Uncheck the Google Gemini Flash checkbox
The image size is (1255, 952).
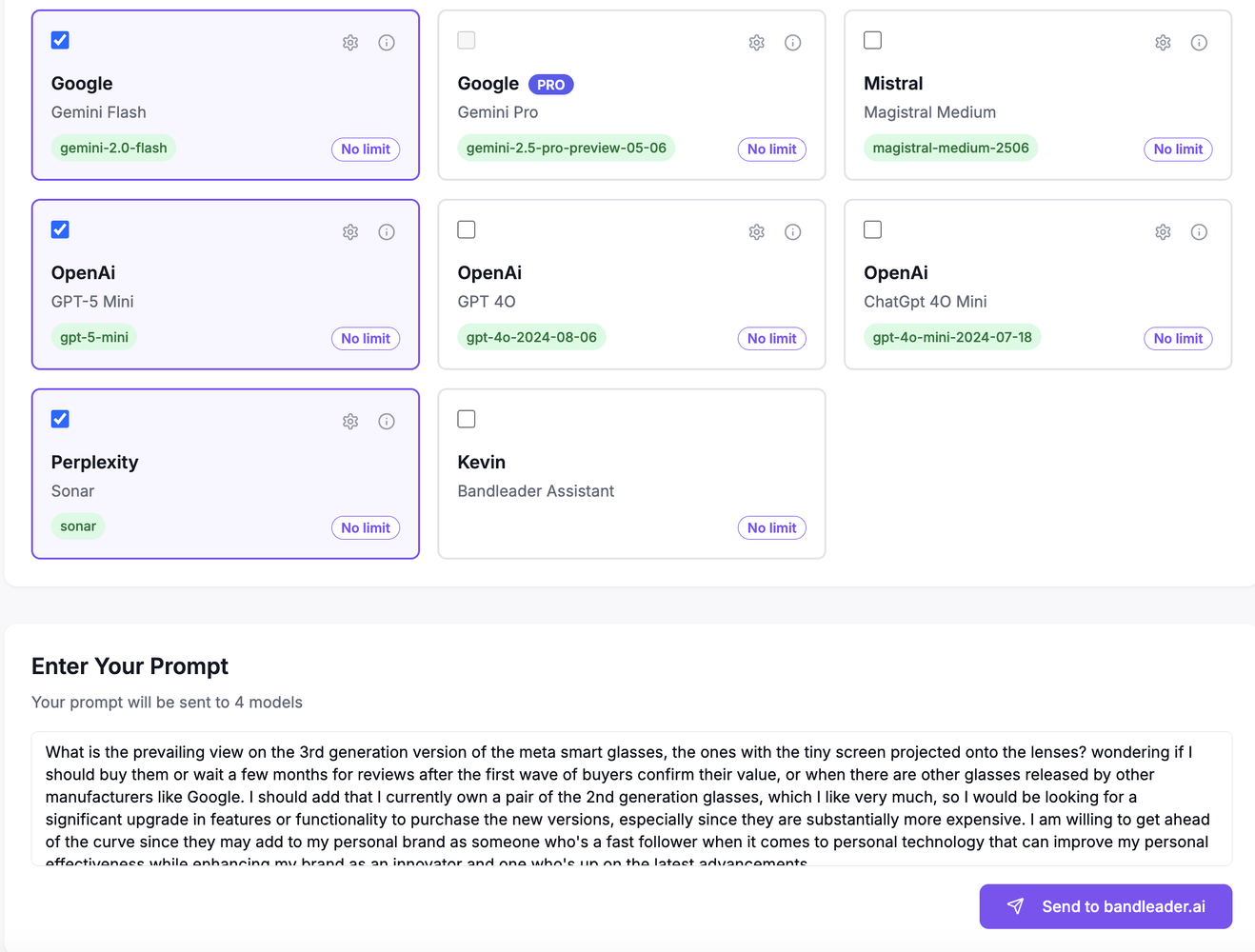[x=60, y=40]
